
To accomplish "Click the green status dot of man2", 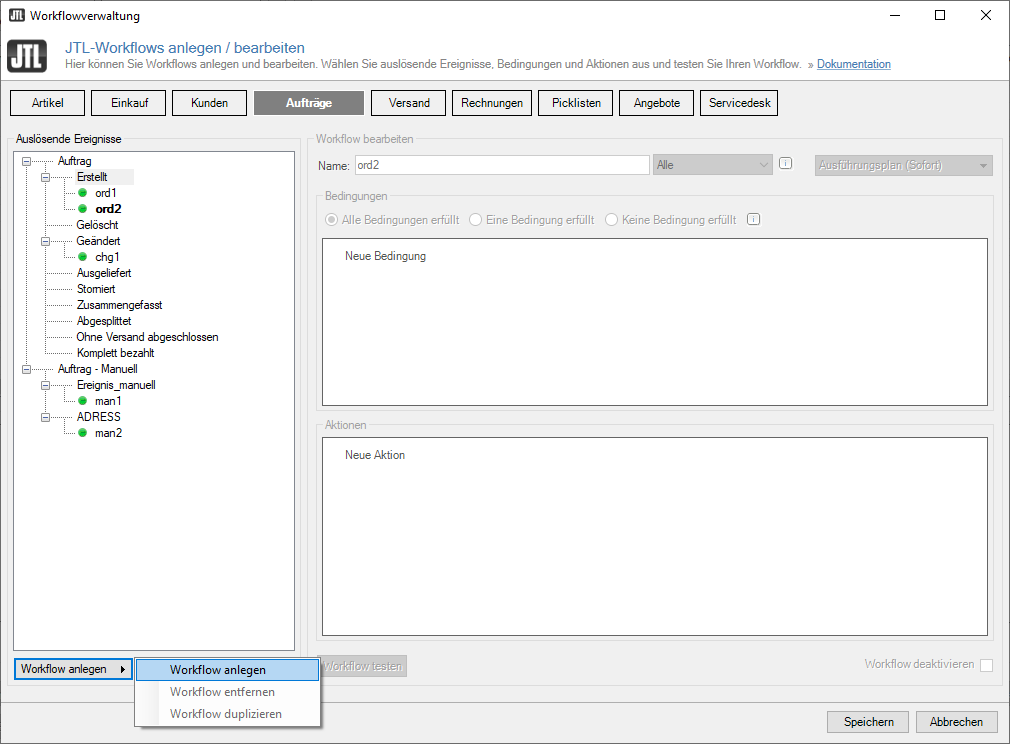I will pyautogui.click(x=82, y=433).
